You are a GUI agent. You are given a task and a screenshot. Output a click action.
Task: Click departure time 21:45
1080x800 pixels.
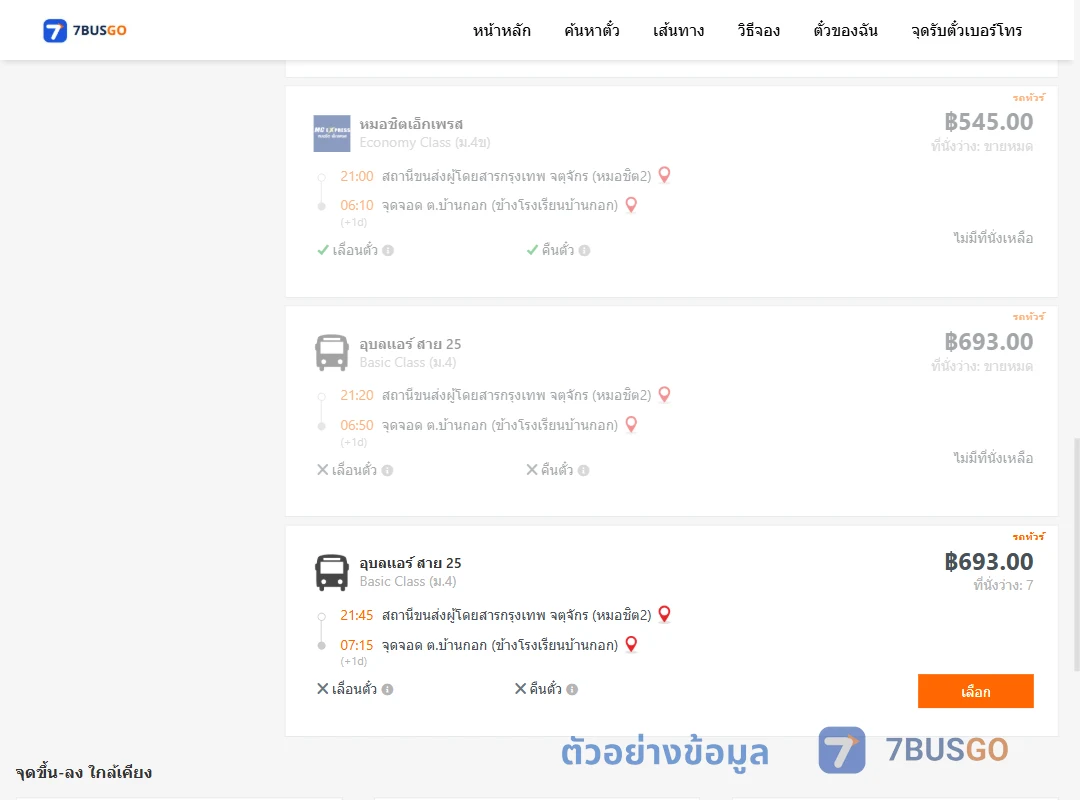[357, 615]
